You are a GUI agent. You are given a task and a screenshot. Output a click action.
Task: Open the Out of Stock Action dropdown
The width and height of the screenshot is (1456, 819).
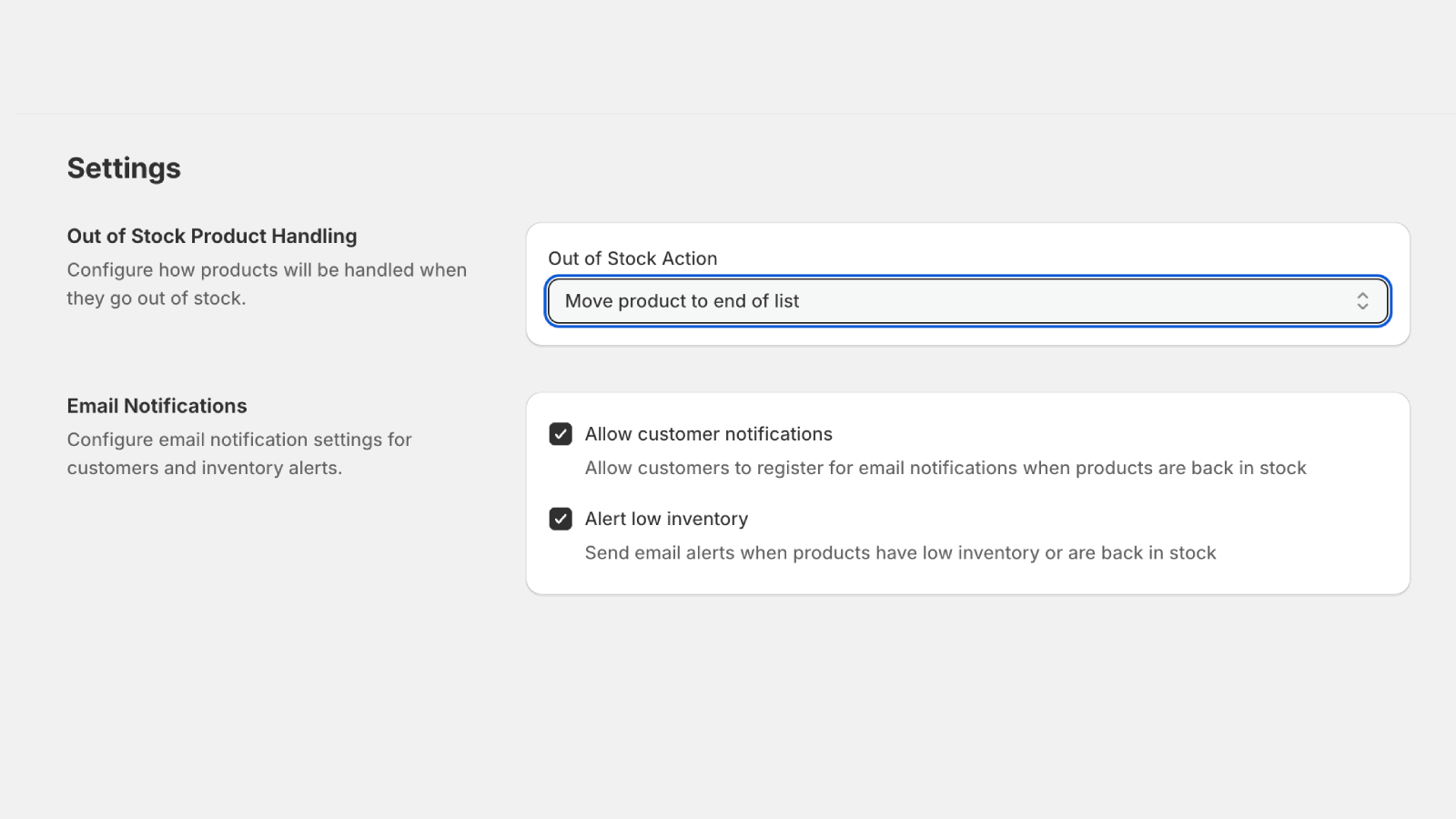966,301
